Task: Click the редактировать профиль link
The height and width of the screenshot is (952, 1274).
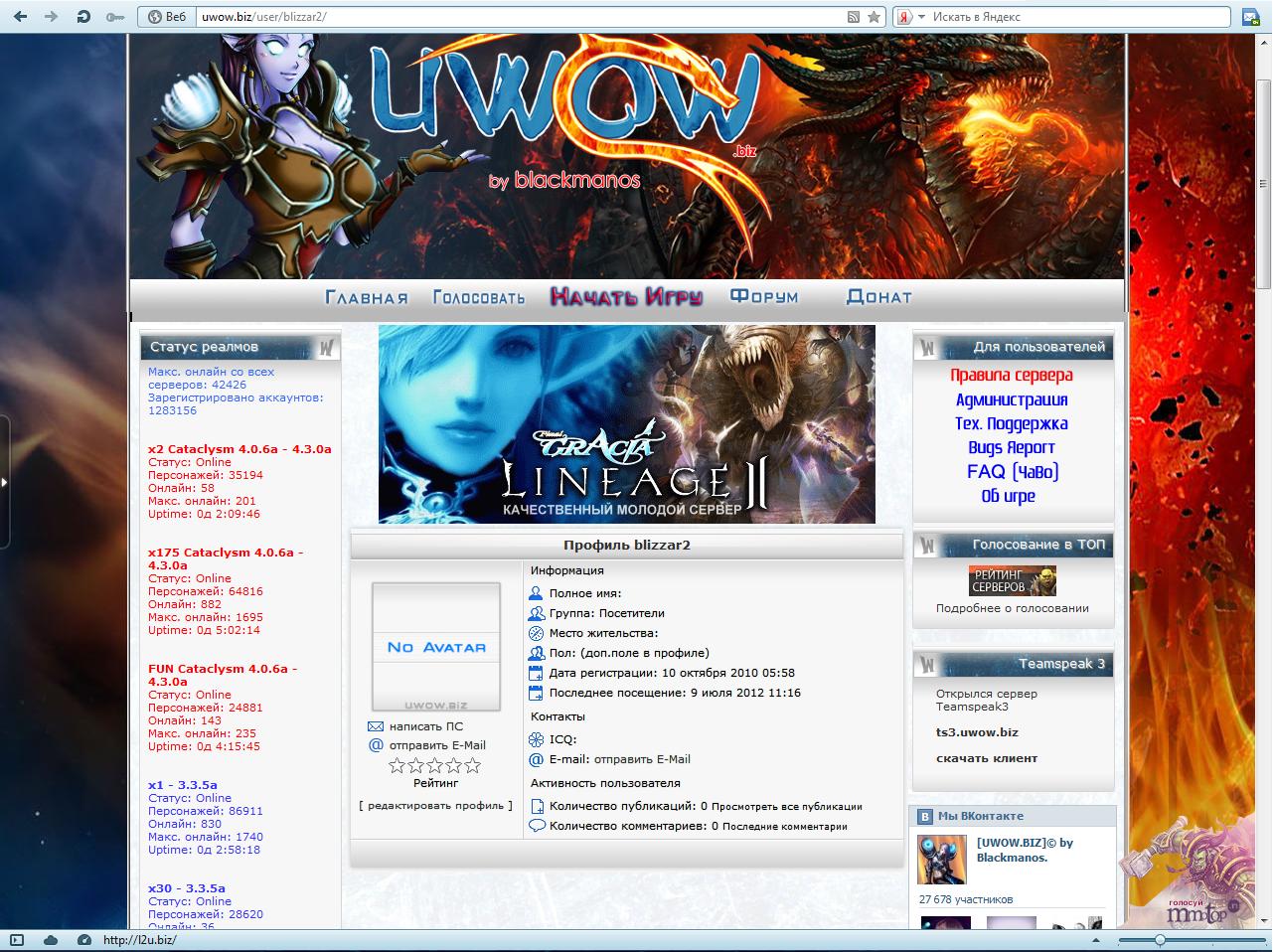Action: click(x=435, y=806)
